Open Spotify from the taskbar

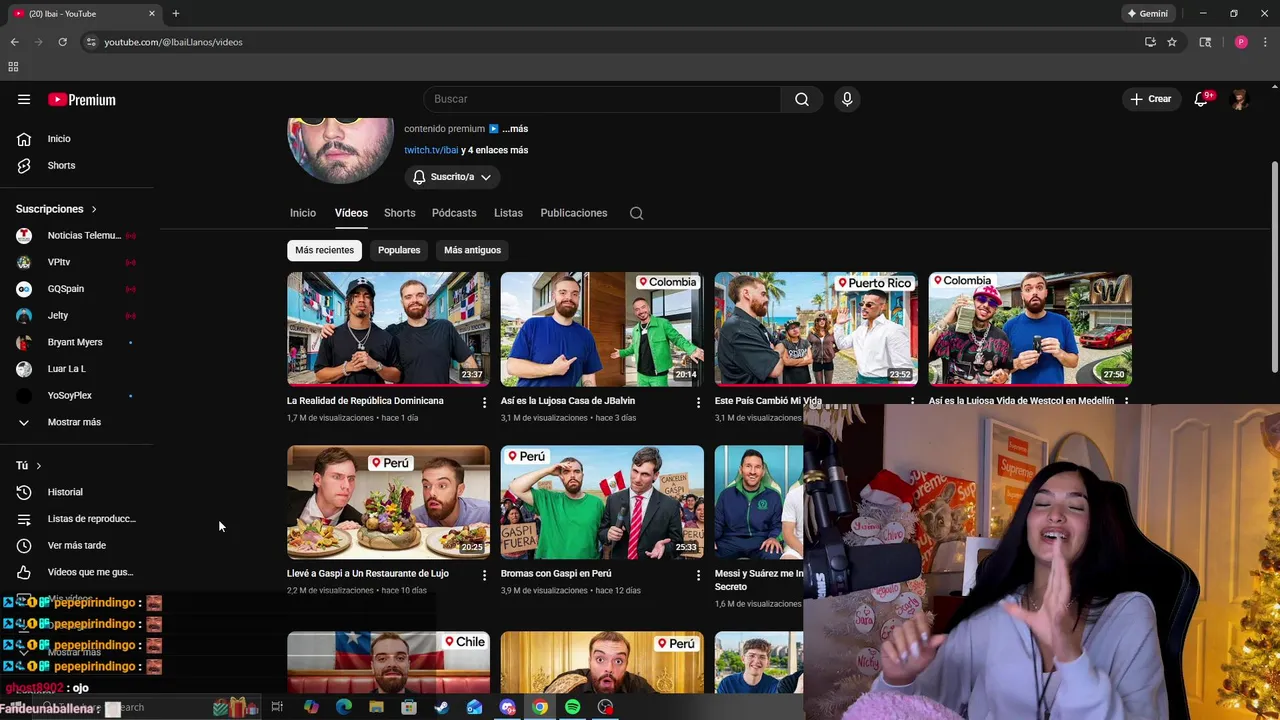tap(572, 707)
